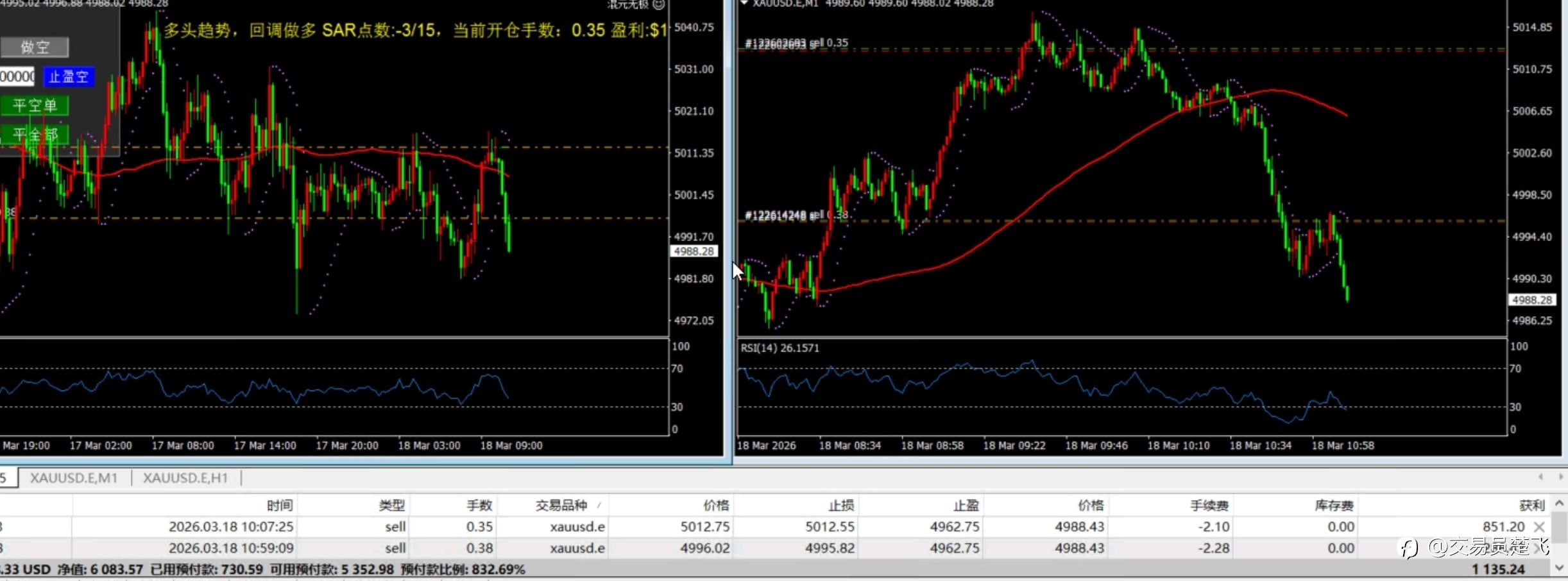1568x581 pixels.
Task: Click the 净值: 6 083.57 status text
Action: (99, 569)
